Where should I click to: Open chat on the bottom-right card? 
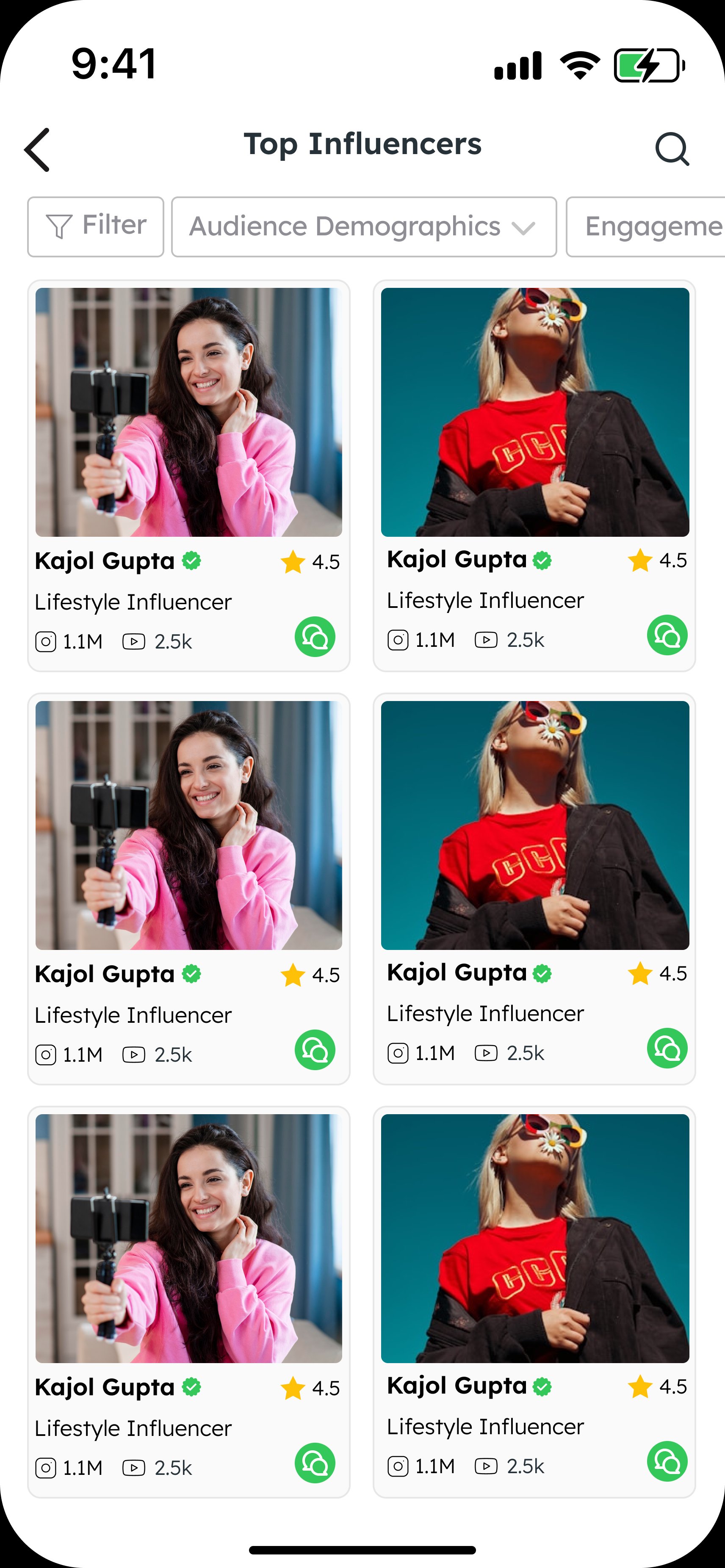pos(667,1461)
